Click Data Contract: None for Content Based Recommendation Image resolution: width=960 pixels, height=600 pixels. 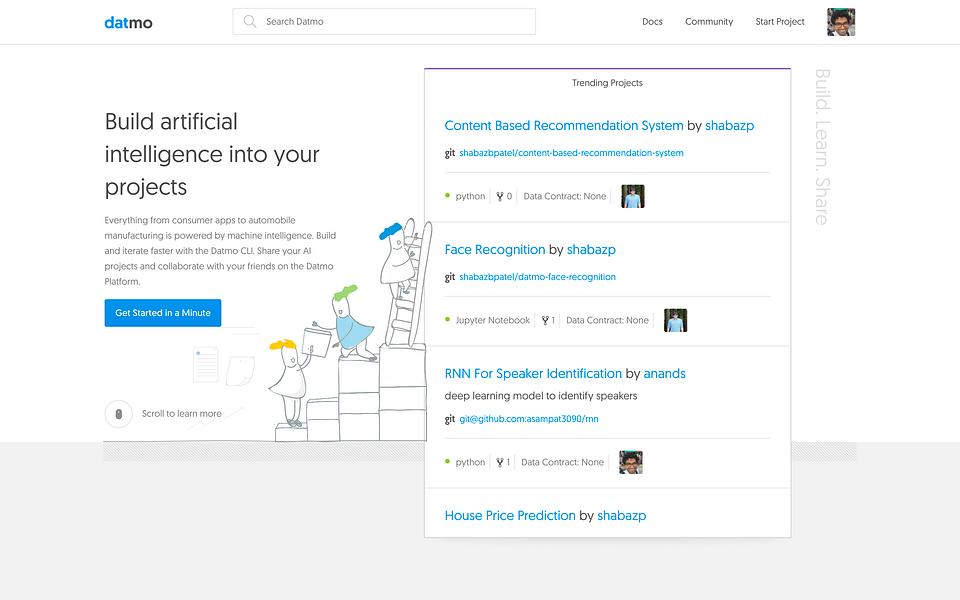pos(564,197)
